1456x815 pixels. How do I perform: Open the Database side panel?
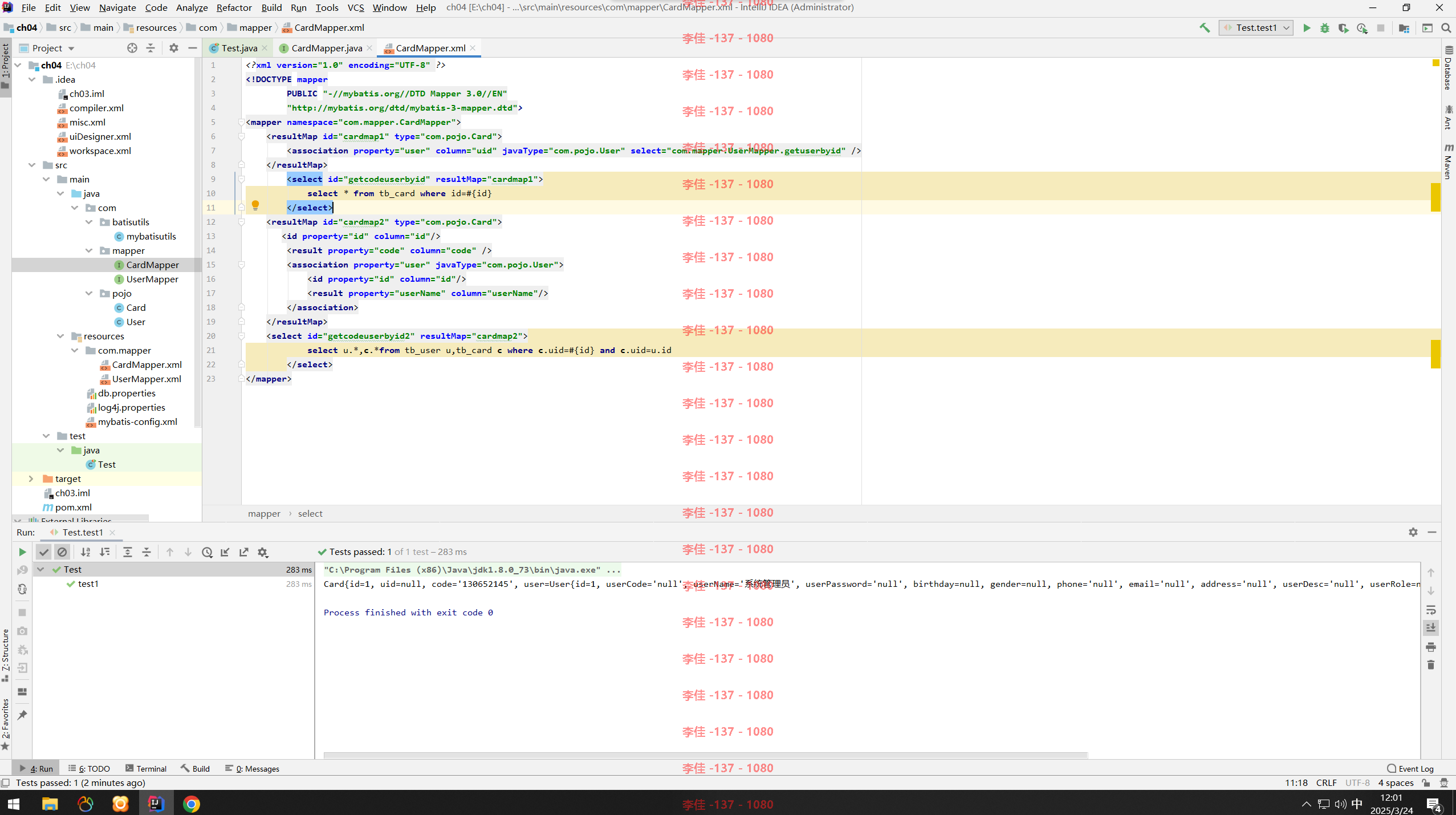(1449, 67)
